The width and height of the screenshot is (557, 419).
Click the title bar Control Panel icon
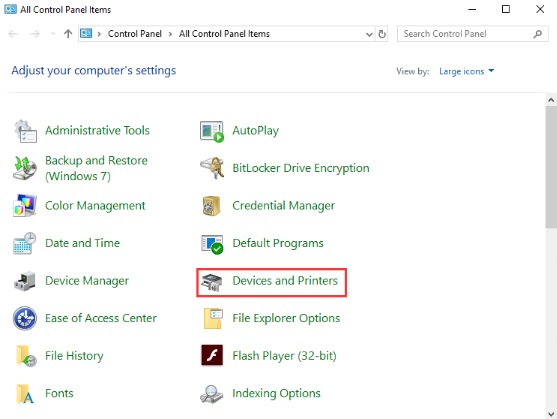[10, 9]
